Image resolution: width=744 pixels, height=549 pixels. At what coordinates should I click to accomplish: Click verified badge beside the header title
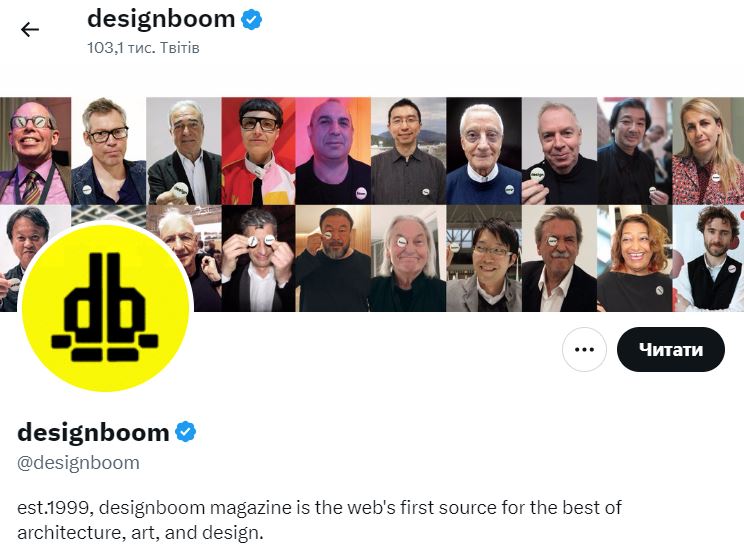pyautogui.click(x=251, y=20)
